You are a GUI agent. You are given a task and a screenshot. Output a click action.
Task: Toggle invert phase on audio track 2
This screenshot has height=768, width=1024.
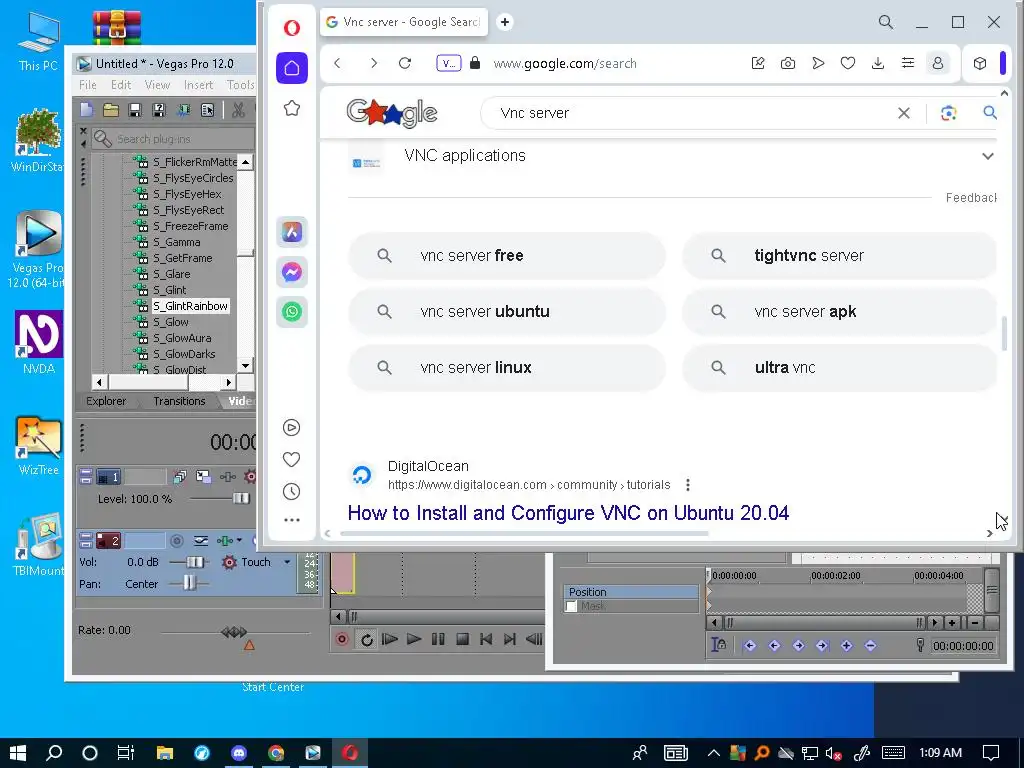(x=201, y=541)
